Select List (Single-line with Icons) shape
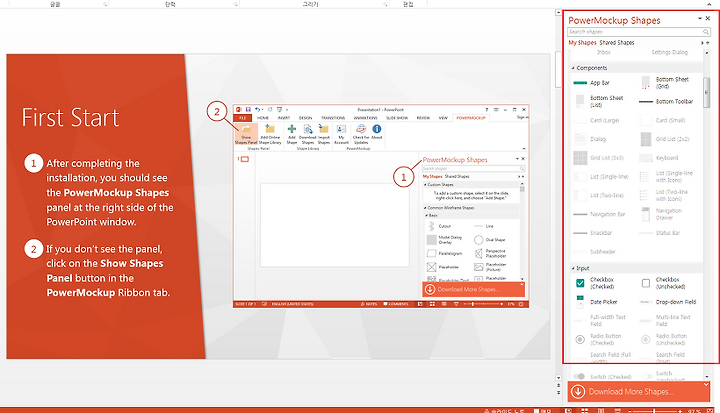 (666, 177)
